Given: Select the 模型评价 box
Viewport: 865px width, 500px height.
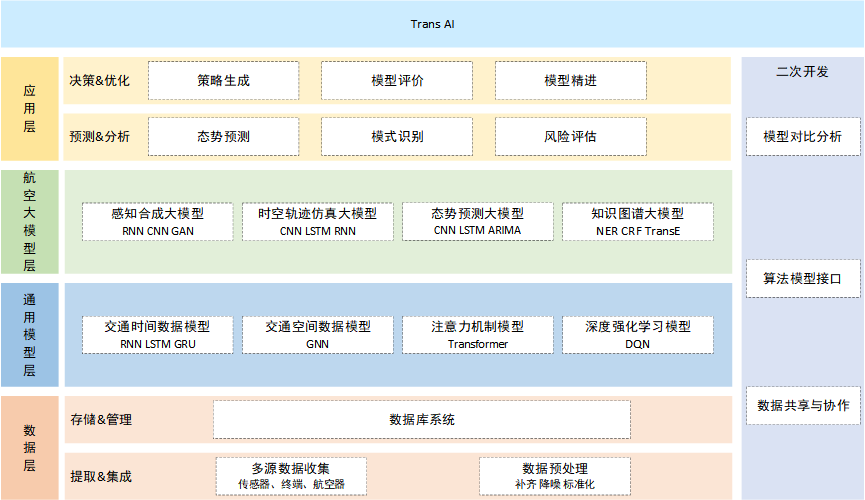Looking at the screenshot, I should click(397, 81).
